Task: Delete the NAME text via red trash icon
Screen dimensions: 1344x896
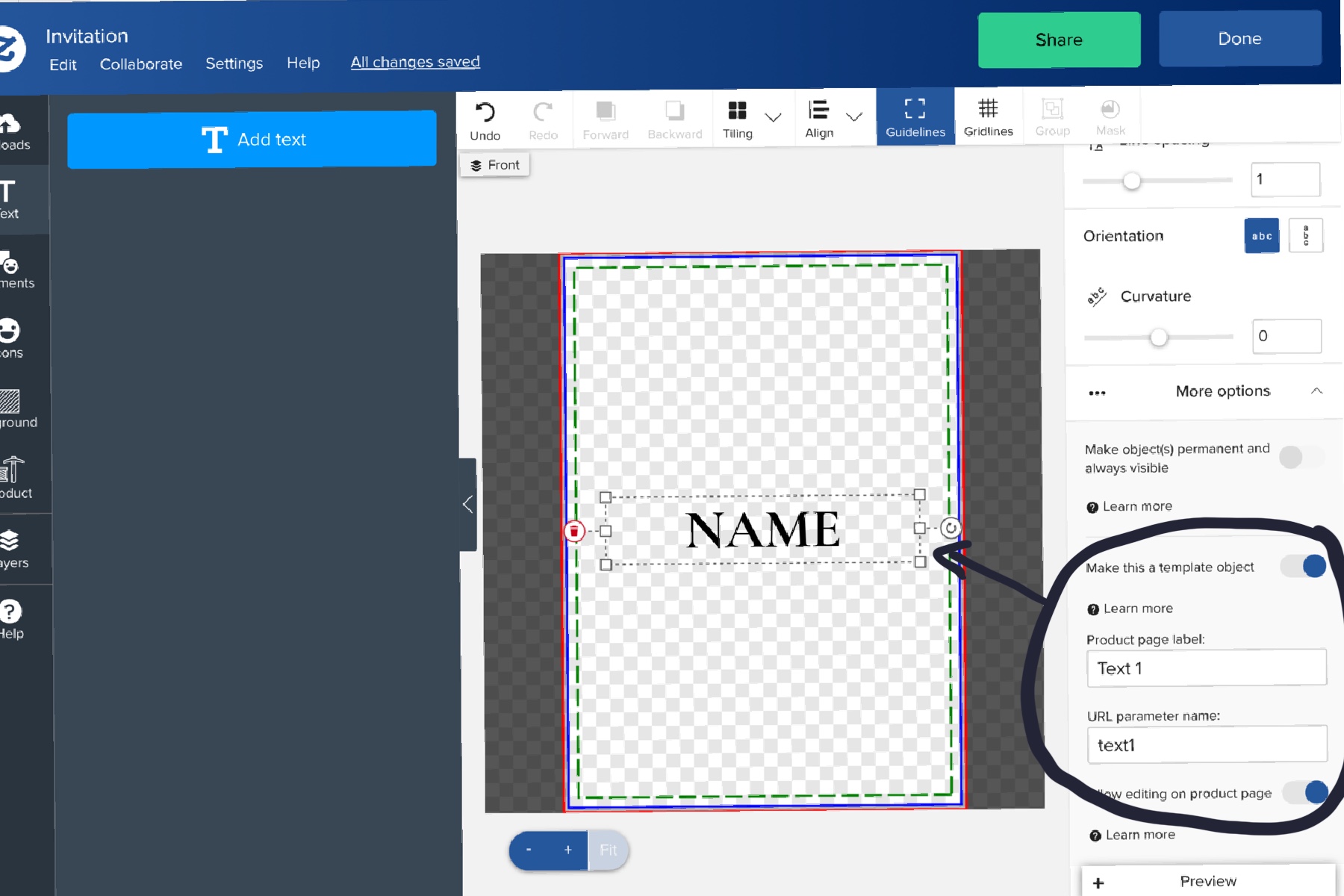Action: (x=573, y=532)
